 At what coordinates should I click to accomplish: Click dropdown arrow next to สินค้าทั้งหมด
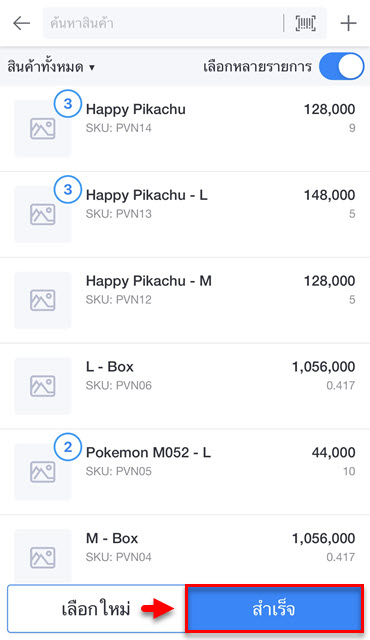tap(92, 67)
